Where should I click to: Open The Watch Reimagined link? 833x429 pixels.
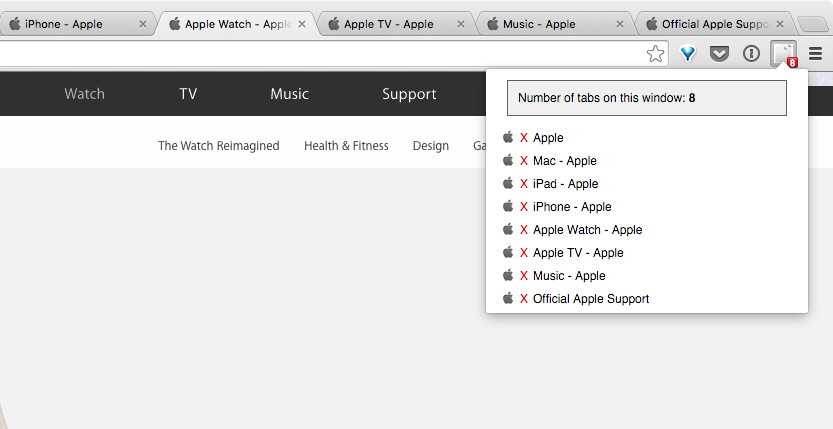point(218,145)
